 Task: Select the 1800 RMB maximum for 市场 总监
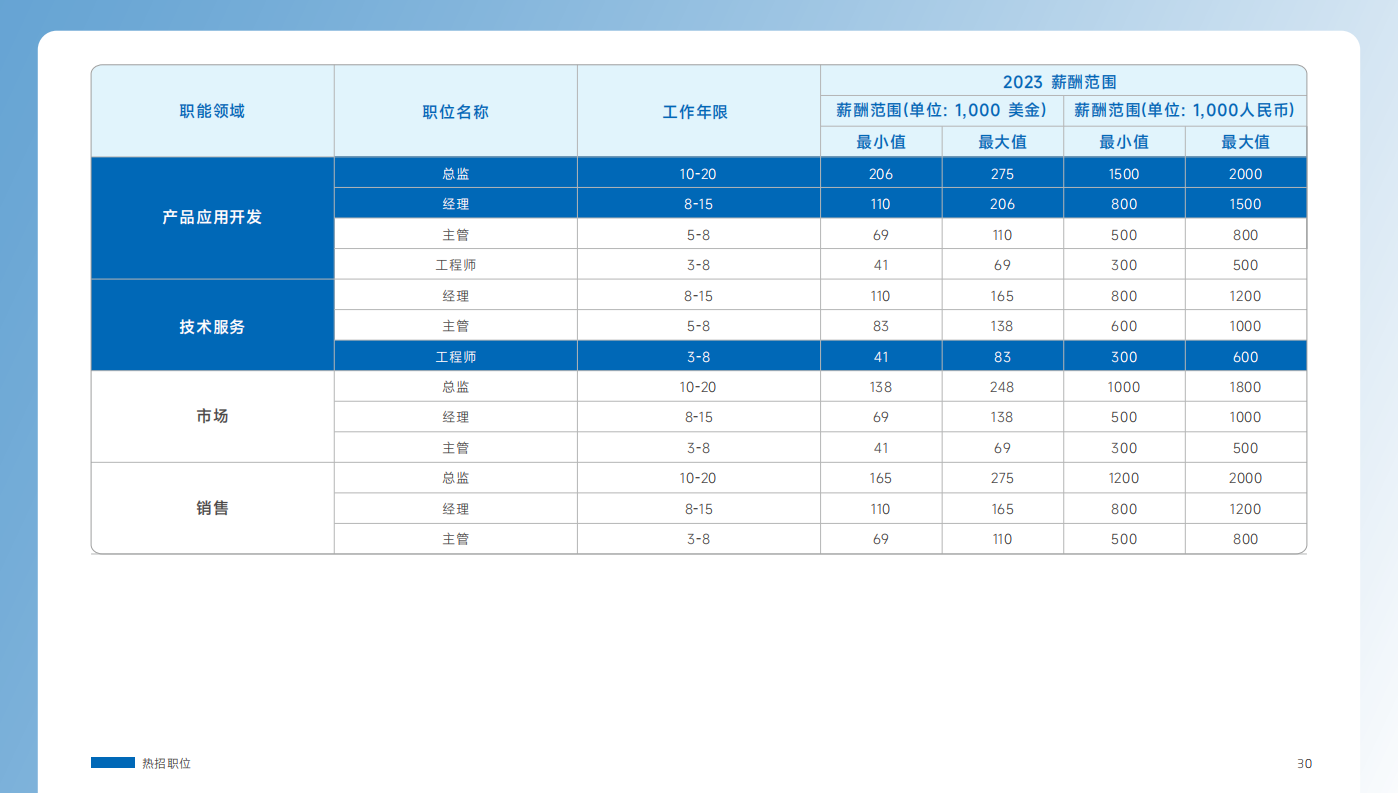coord(1246,387)
